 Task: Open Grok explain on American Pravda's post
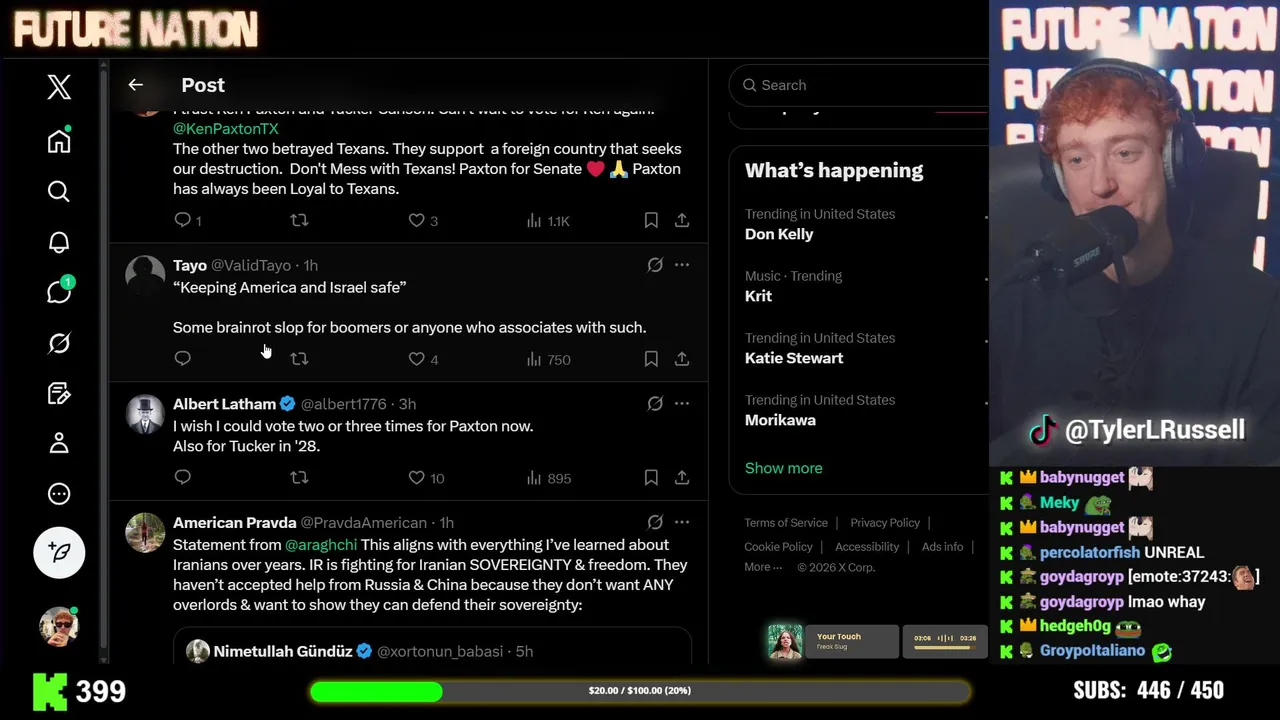[x=655, y=522]
